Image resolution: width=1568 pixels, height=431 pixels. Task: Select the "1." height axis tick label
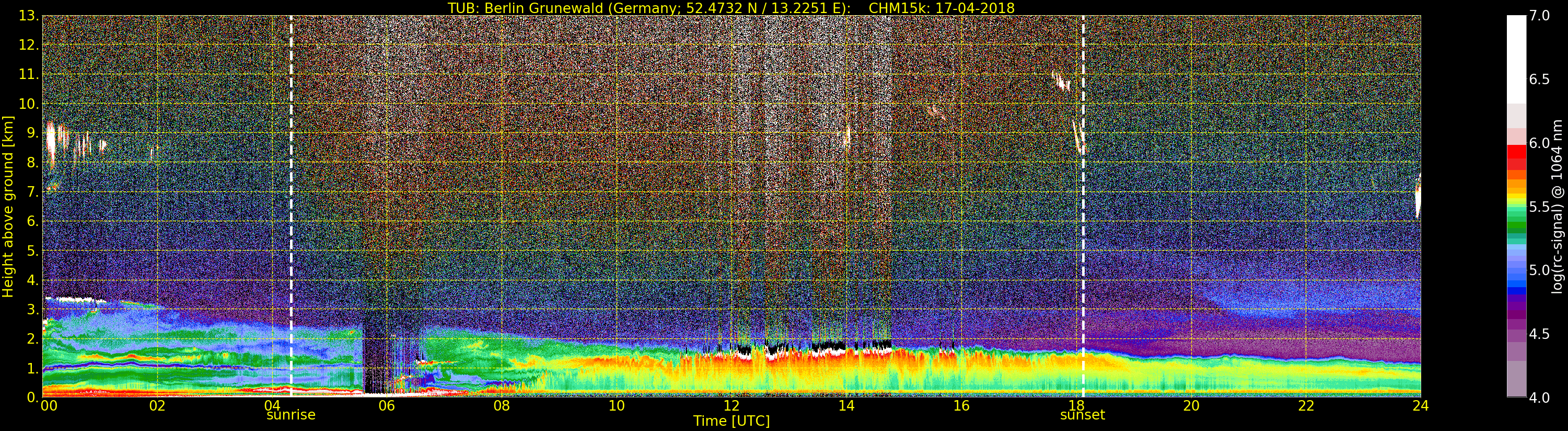pos(33,368)
